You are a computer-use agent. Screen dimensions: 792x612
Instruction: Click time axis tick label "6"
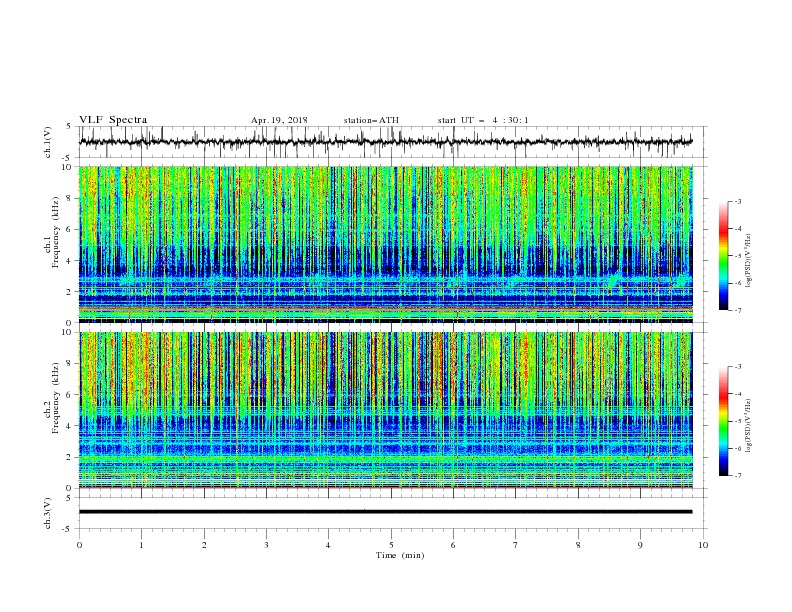(453, 545)
